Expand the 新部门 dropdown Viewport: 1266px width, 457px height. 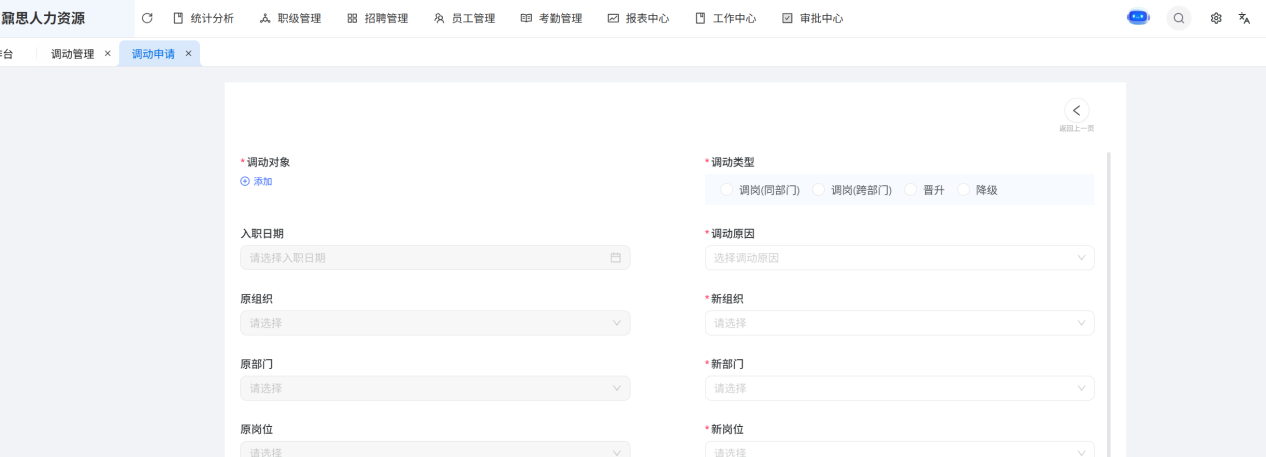(899, 388)
